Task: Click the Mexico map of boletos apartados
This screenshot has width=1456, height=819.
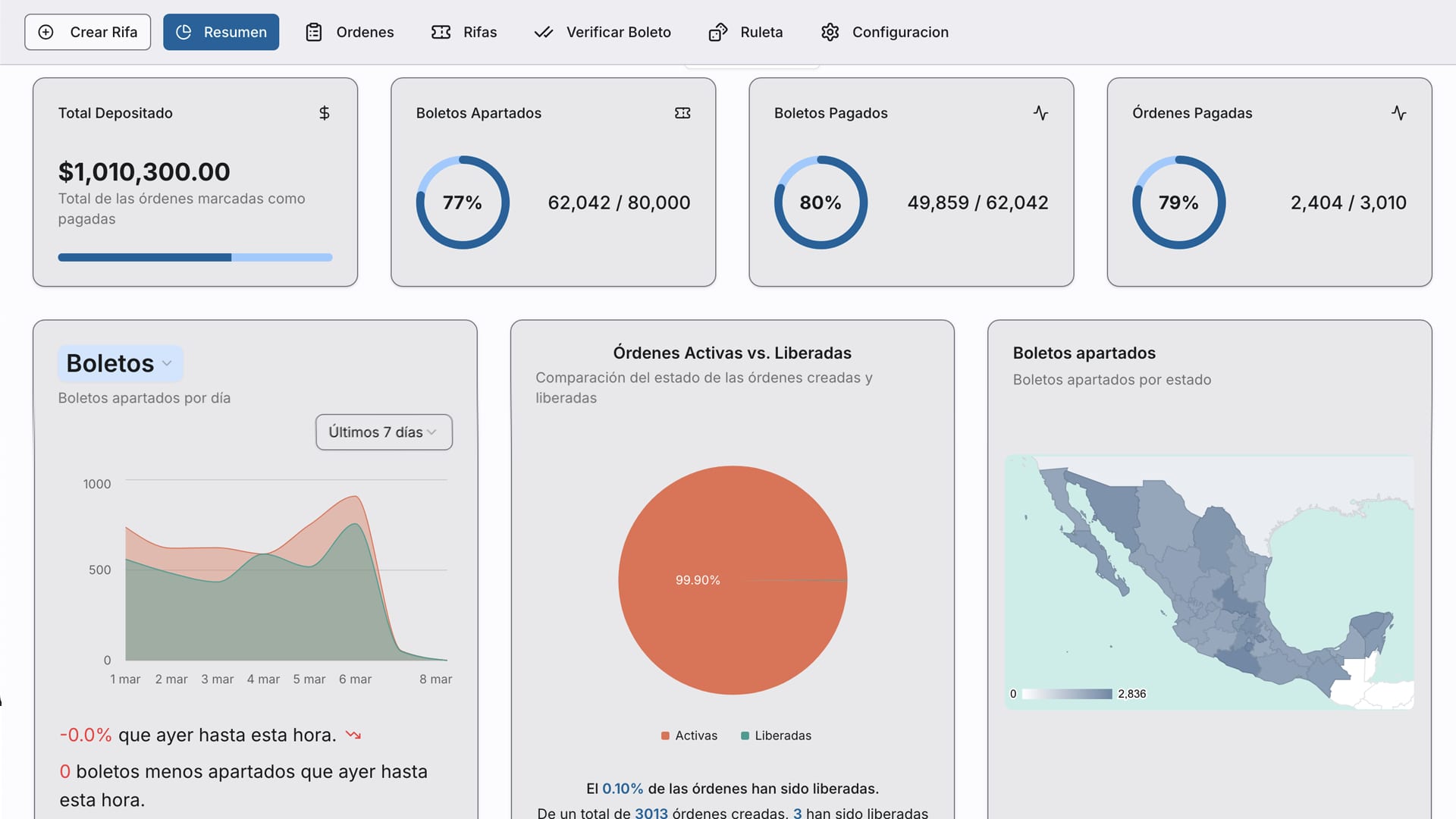Action: [1209, 582]
